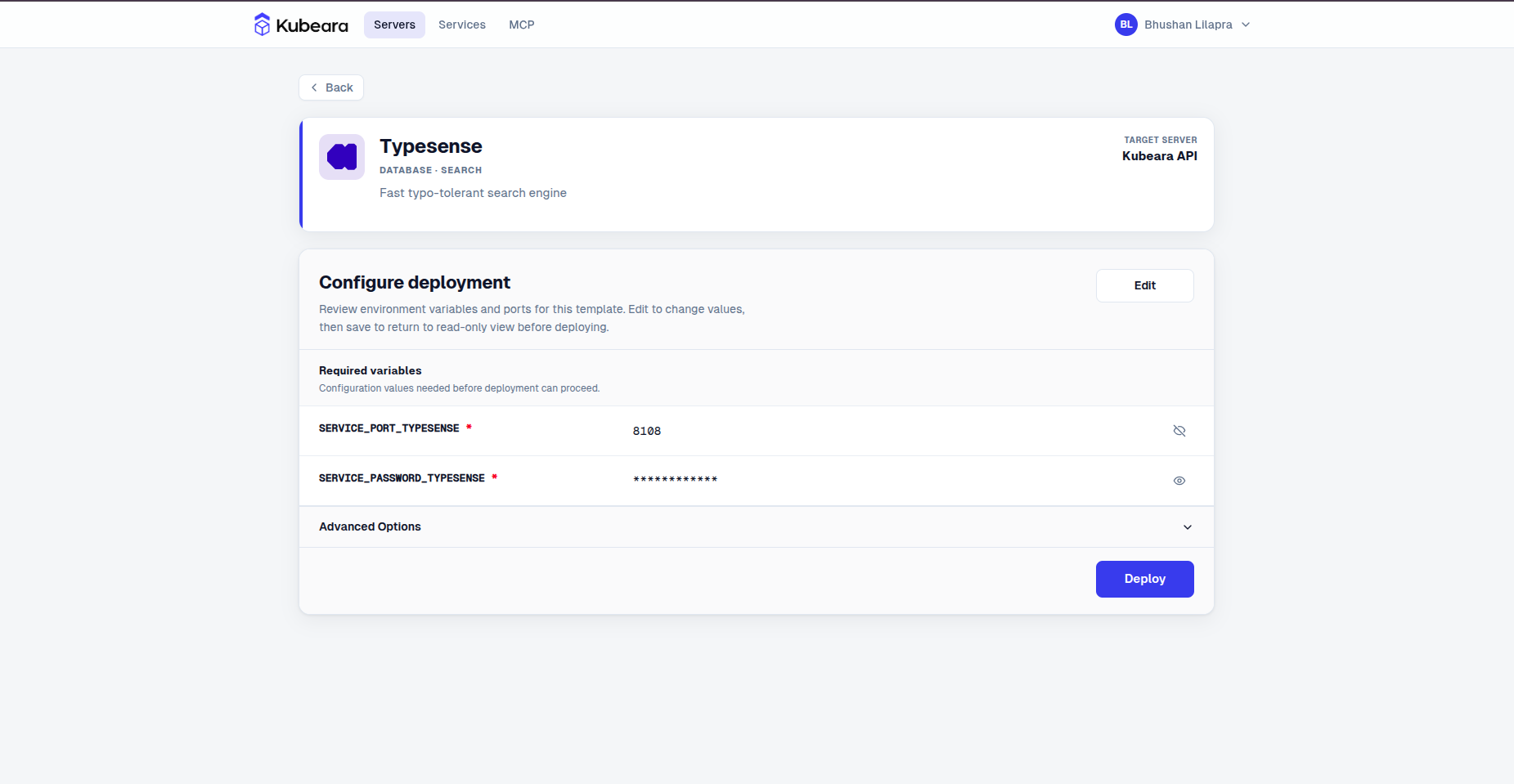Click the Edit button
Image resolution: width=1514 pixels, height=784 pixels.
pos(1145,285)
